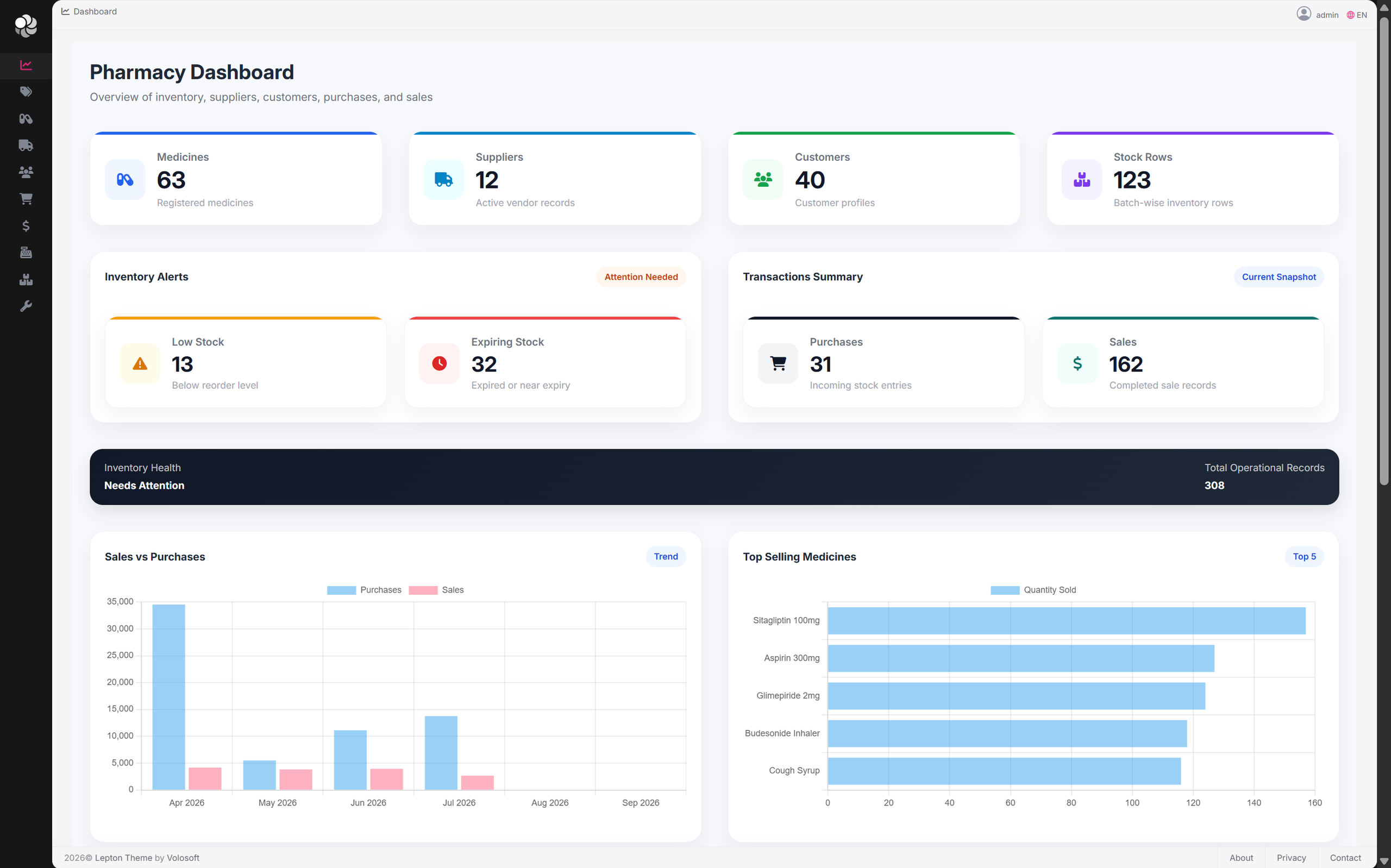
Task: Toggle the Quantity Sold legend item
Action: (x=1033, y=590)
